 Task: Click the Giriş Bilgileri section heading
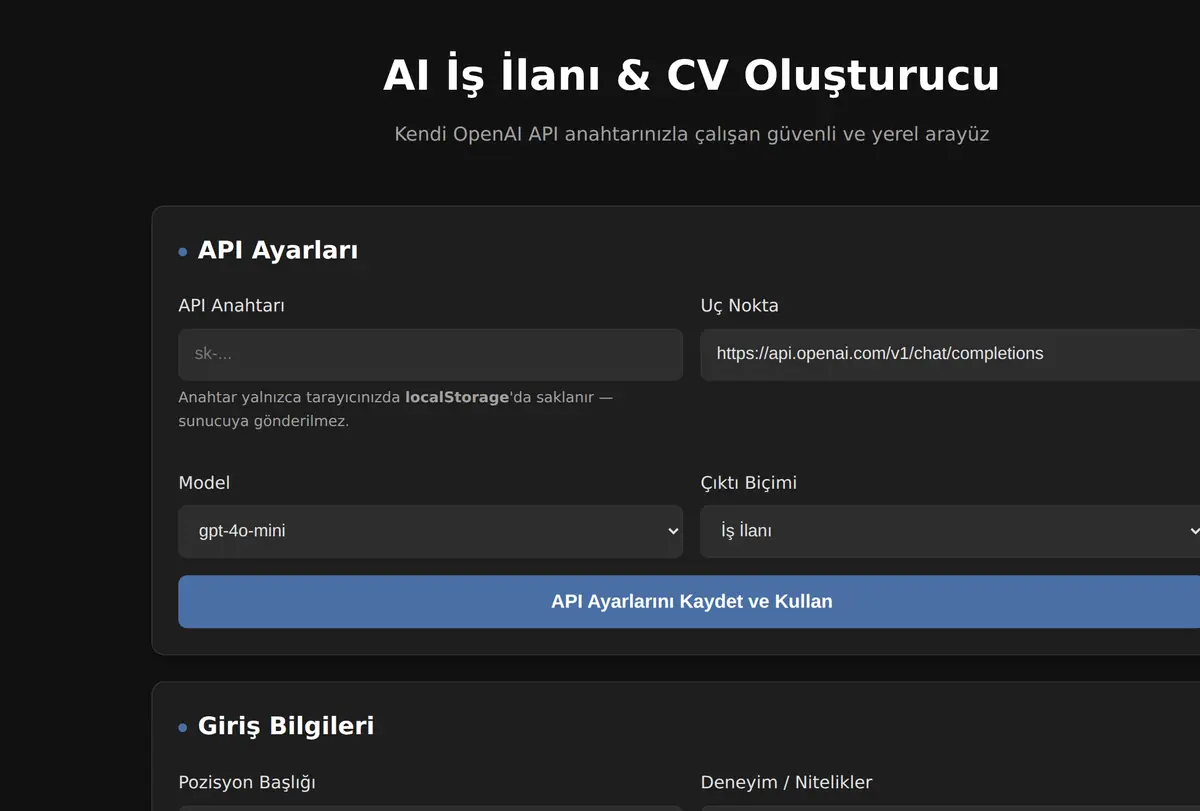(x=286, y=726)
